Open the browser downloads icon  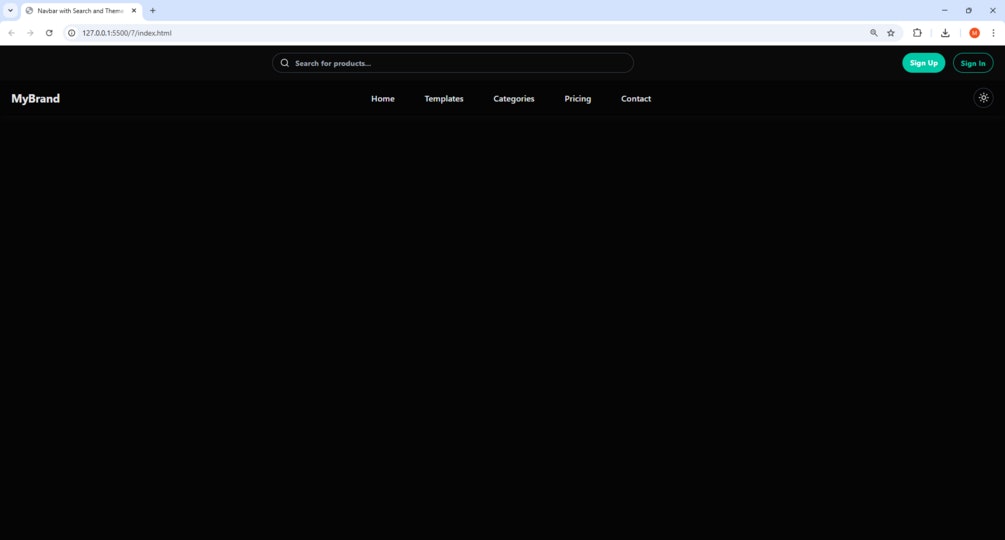tap(945, 33)
